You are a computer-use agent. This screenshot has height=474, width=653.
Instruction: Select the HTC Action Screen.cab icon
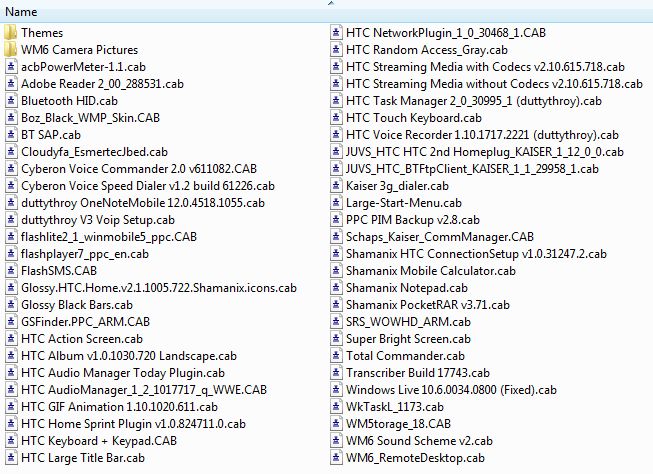tap(11, 339)
